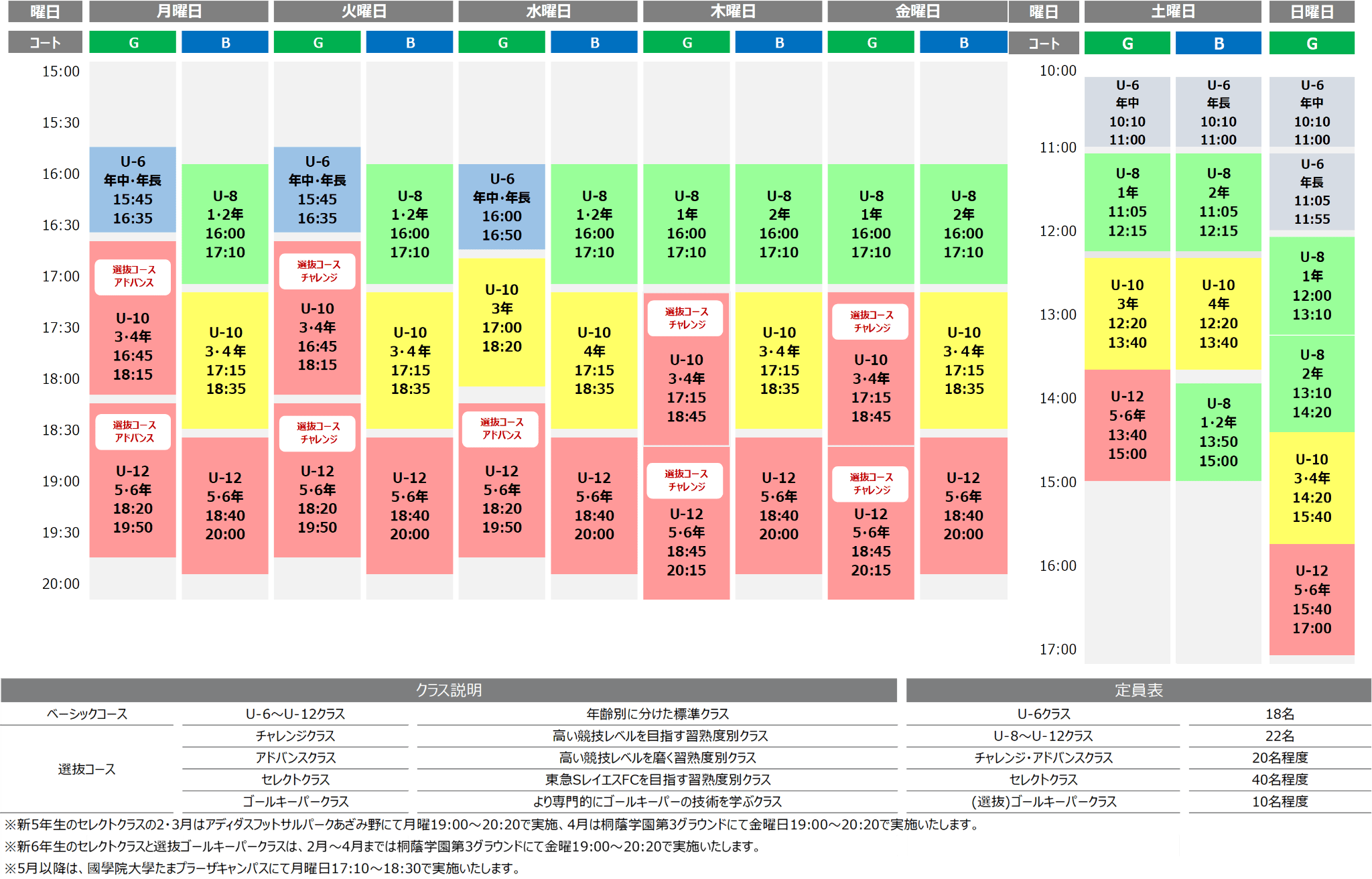The image size is (1372, 879).
Task: Click the クラス説明 section header
Action: point(448,690)
